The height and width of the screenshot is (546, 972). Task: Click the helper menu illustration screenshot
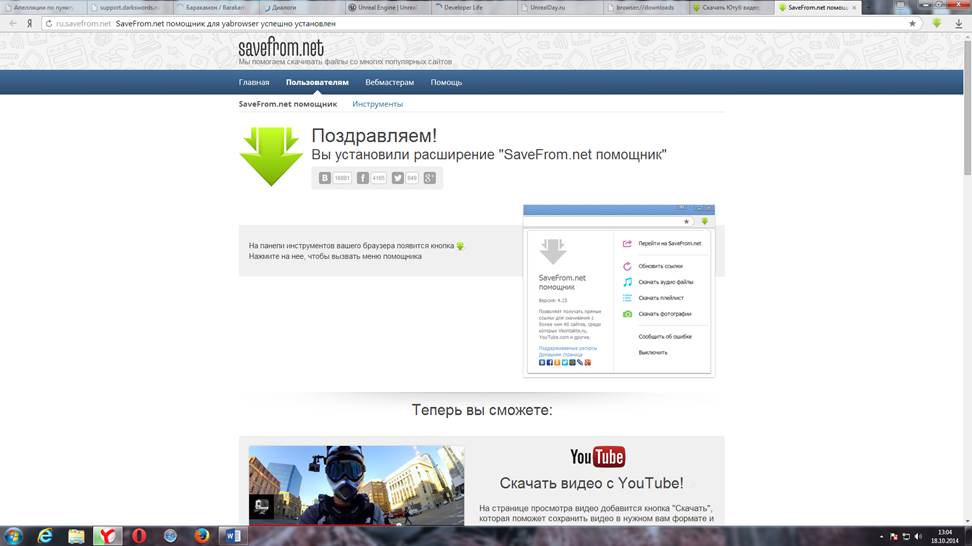point(619,290)
